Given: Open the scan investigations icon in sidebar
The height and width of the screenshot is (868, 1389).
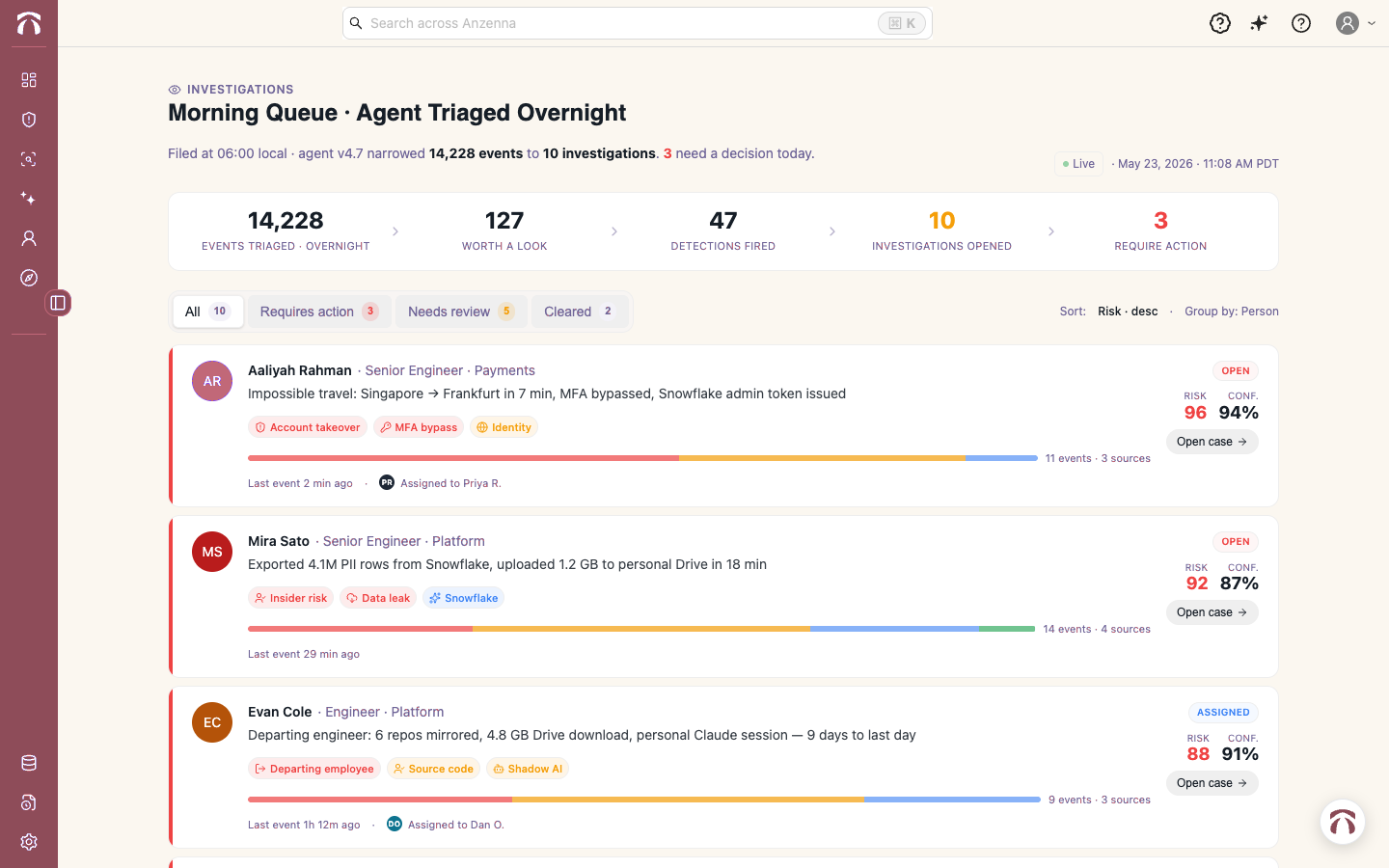Looking at the screenshot, I should [29, 159].
